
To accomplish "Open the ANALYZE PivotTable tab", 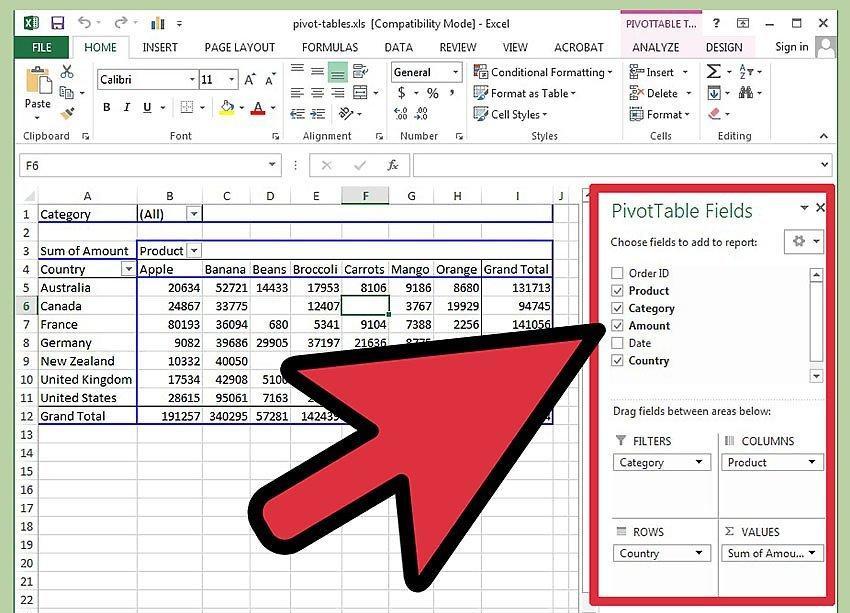I will click(655, 47).
